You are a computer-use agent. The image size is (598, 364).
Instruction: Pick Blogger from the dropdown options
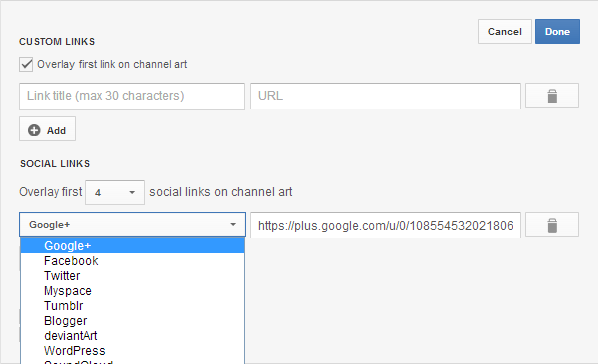(132, 321)
